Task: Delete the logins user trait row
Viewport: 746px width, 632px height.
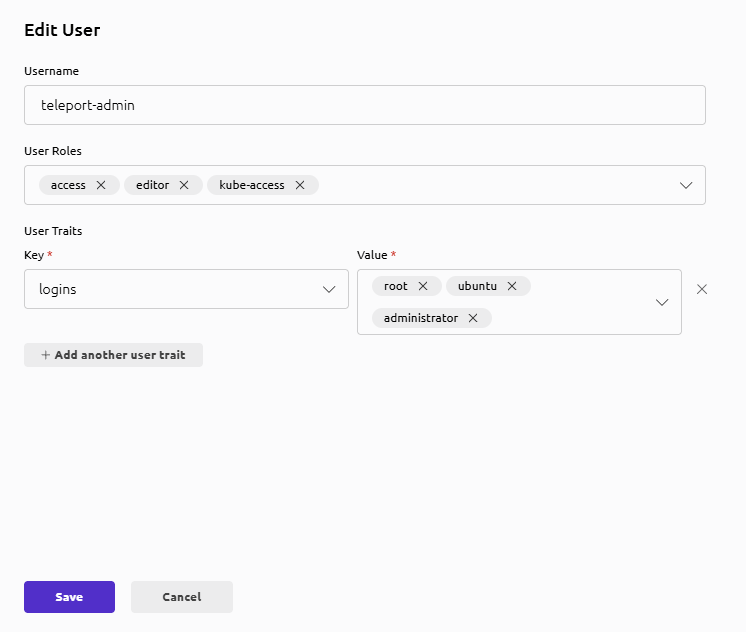Action: click(702, 289)
